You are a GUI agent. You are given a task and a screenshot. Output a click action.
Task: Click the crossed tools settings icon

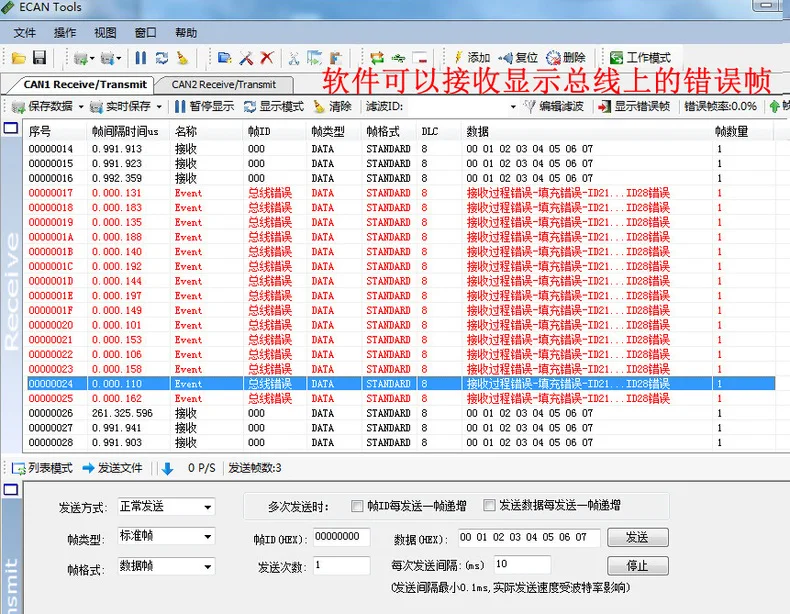point(246,58)
